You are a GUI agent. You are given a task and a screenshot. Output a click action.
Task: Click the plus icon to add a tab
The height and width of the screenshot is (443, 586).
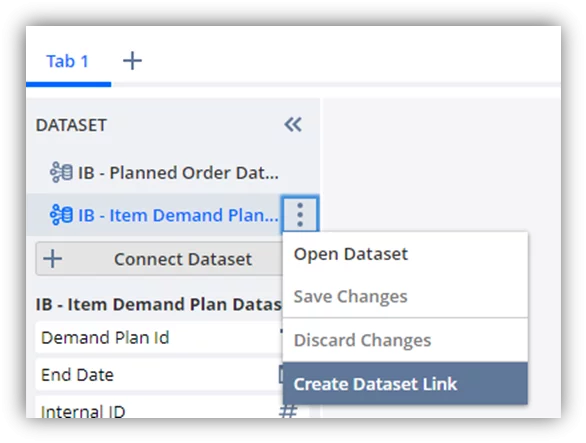pos(132,61)
